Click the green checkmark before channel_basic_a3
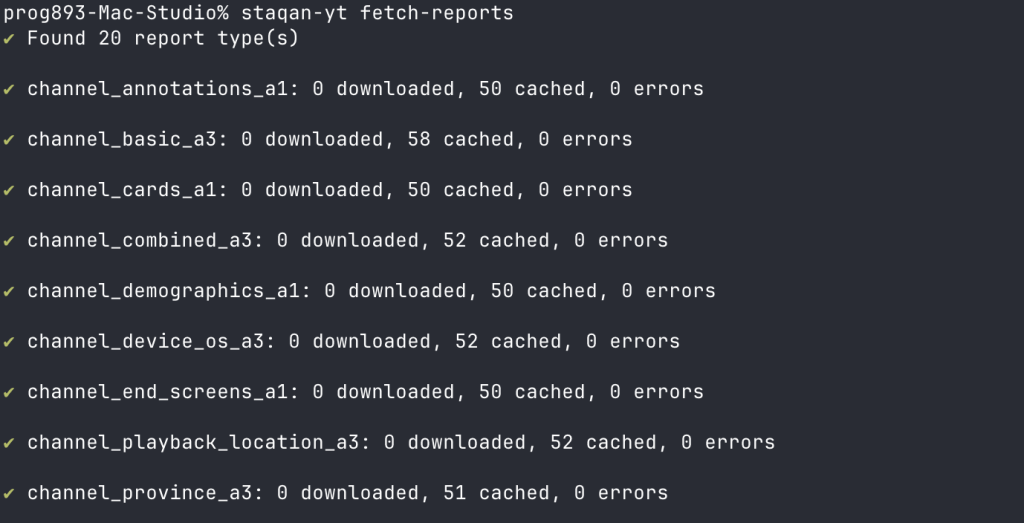The width and height of the screenshot is (1024, 523). click(9, 140)
